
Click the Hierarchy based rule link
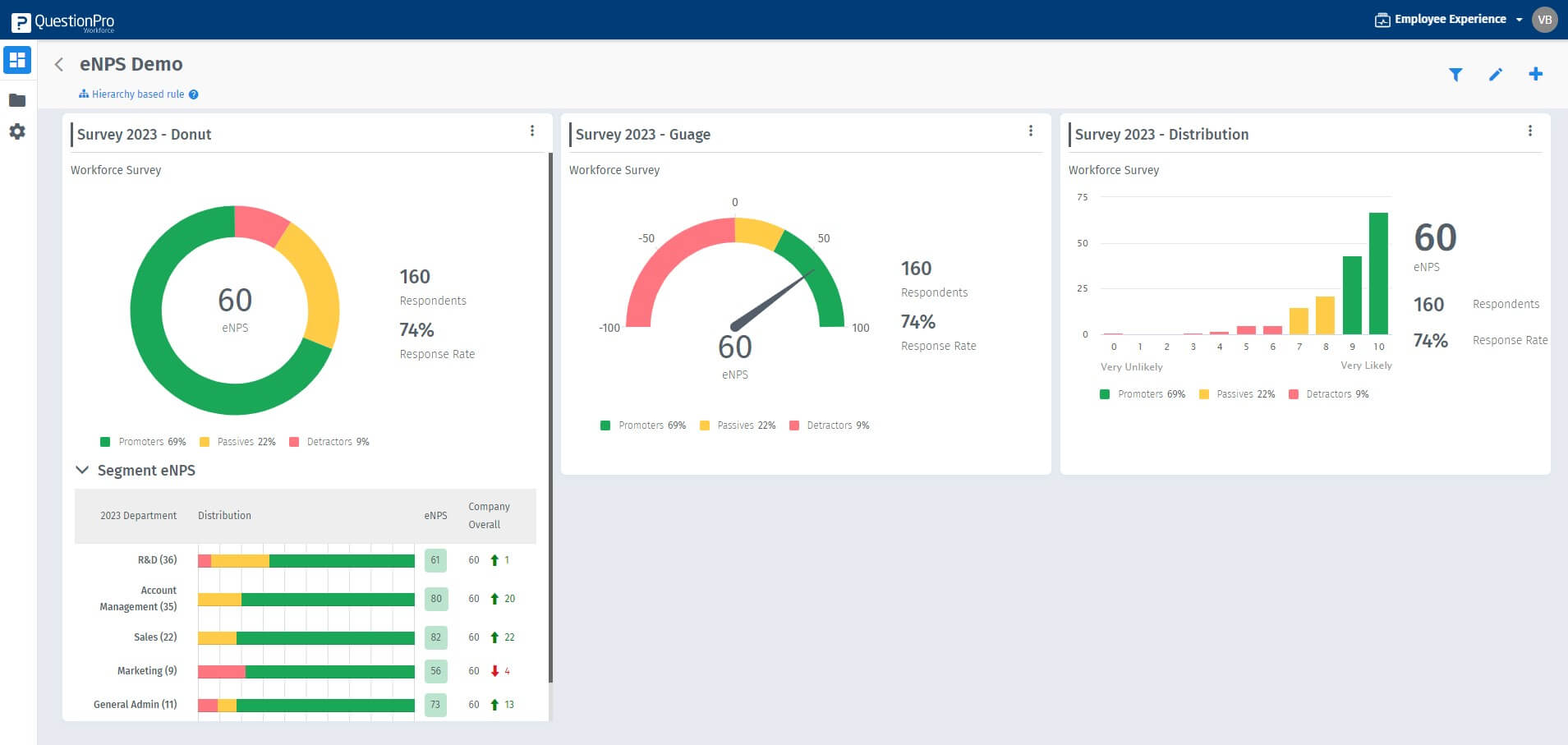coord(136,94)
